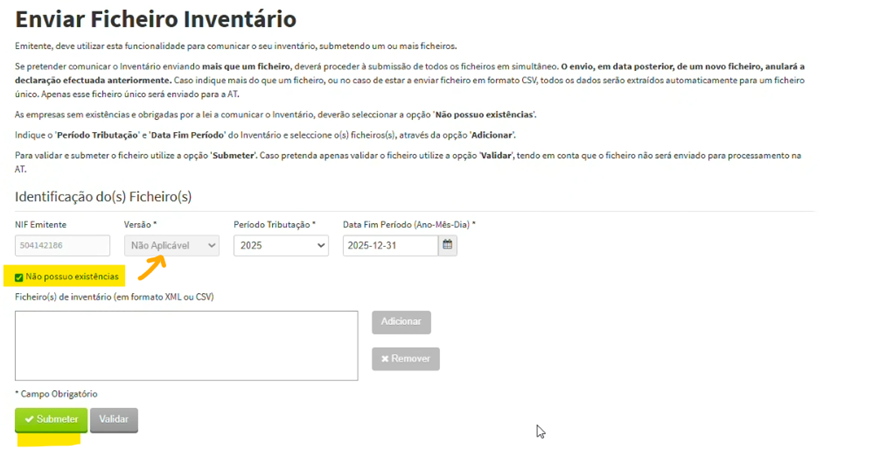
Task: Click 'Identificação do(s) Ficheiro(s)' section title
Action: click(103, 196)
